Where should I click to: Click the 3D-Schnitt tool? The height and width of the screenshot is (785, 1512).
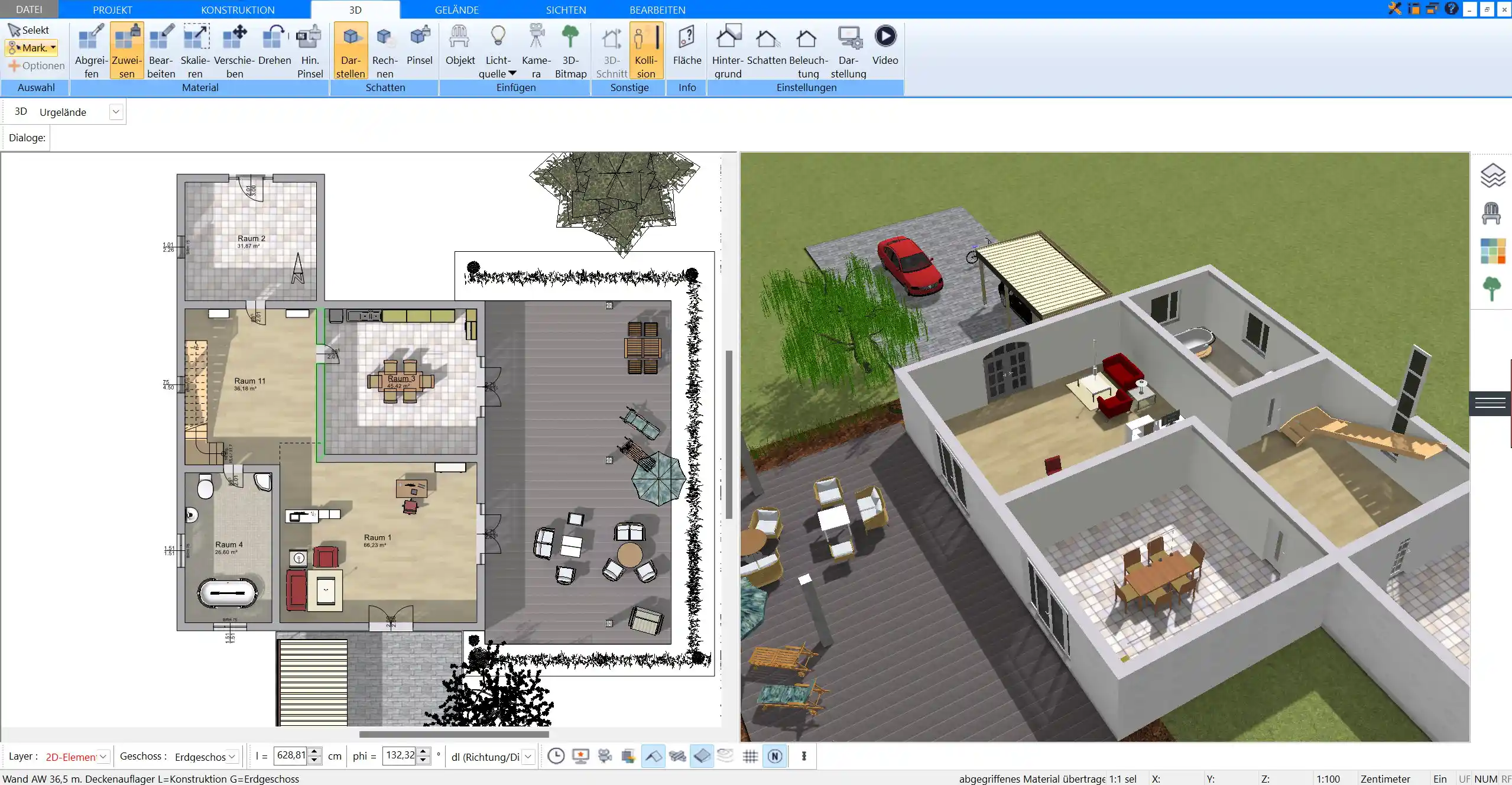611,51
